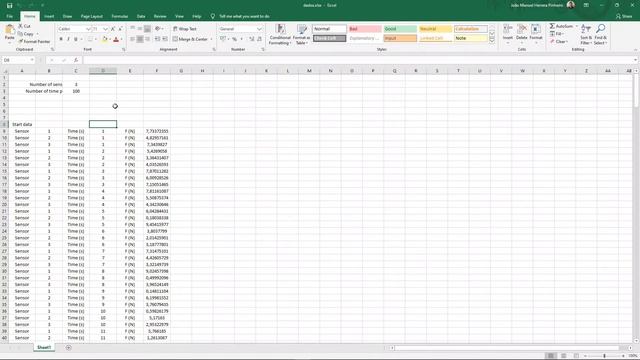The height and width of the screenshot is (360, 640).
Task: Click the increase indent icon
Action: click(x=165, y=39)
